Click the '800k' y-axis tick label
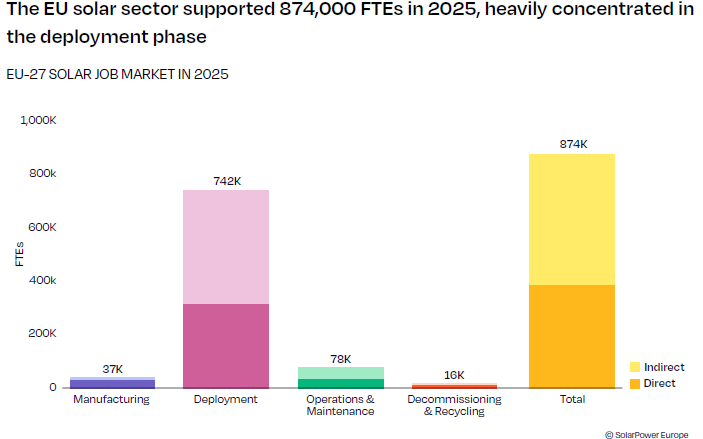Image resolution: width=703 pixels, height=439 pixels. click(43, 173)
